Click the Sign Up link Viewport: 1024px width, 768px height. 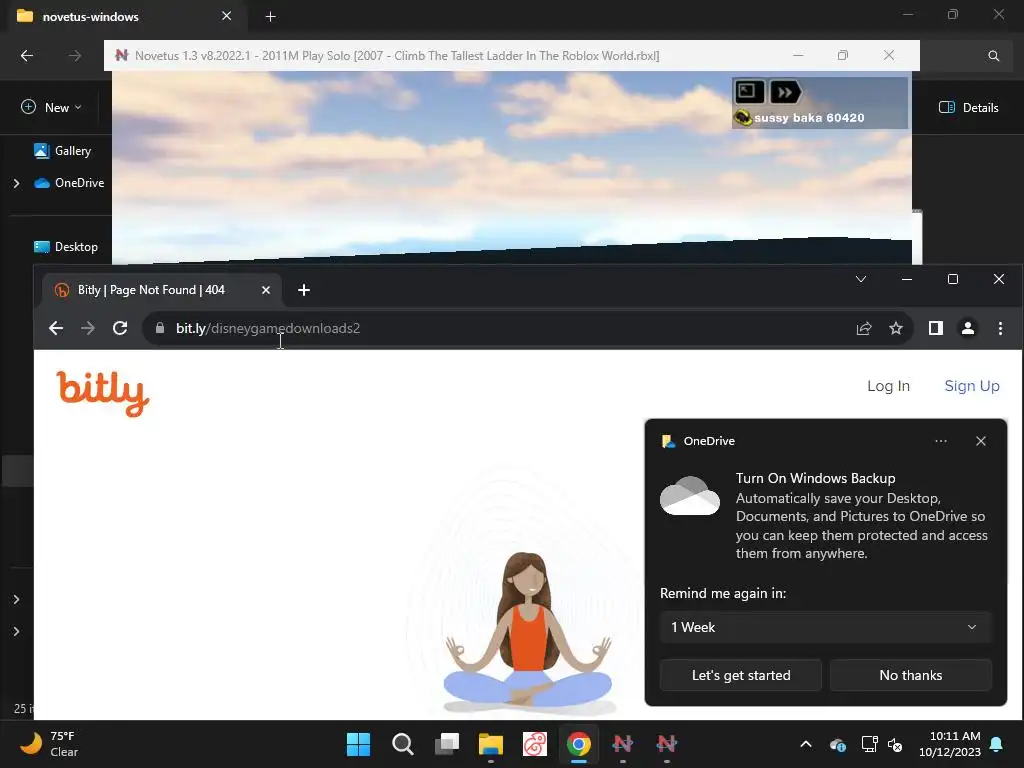point(972,386)
